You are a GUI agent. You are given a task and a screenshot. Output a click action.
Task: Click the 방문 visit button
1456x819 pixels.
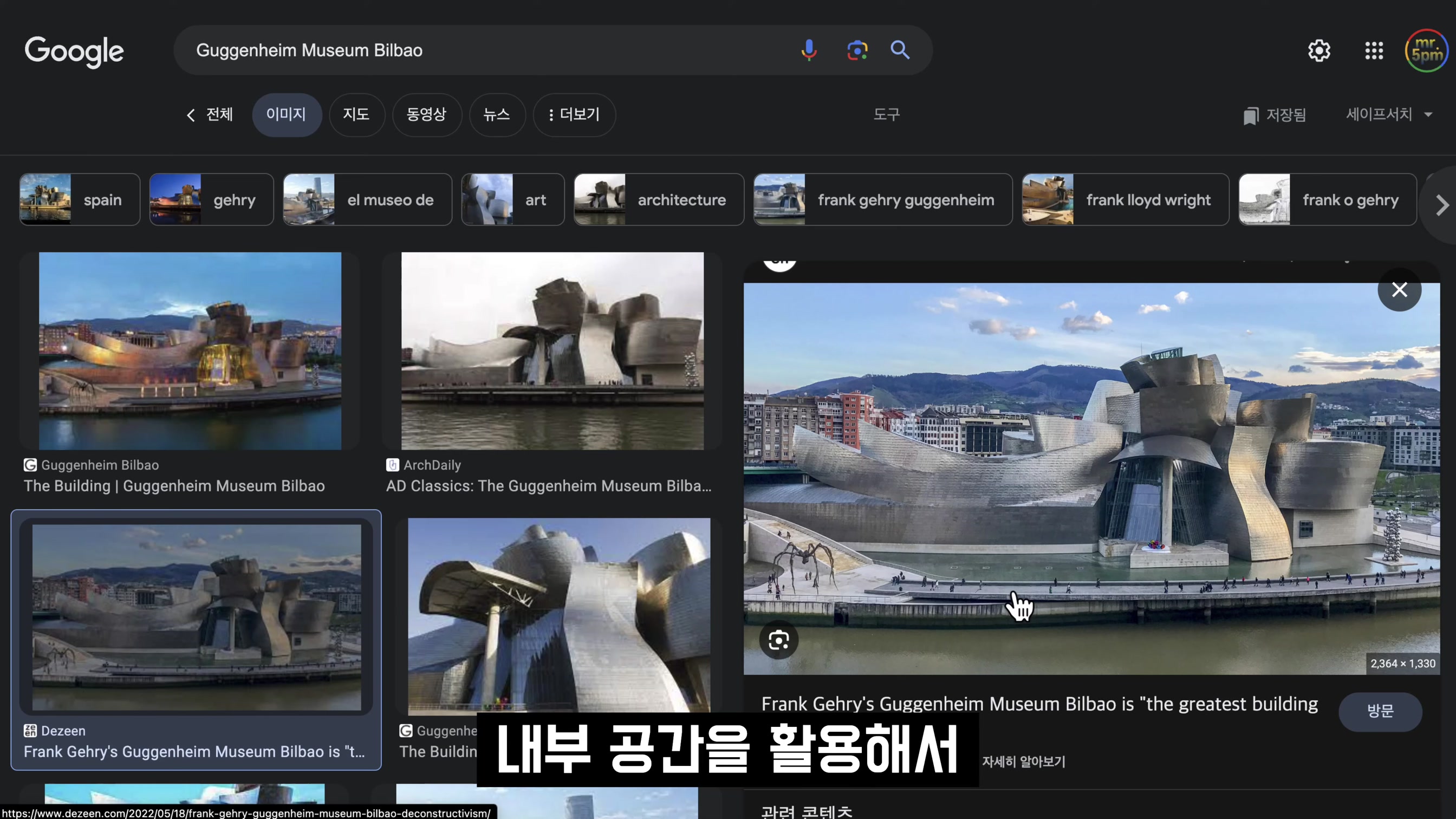pyautogui.click(x=1380, y=711)
